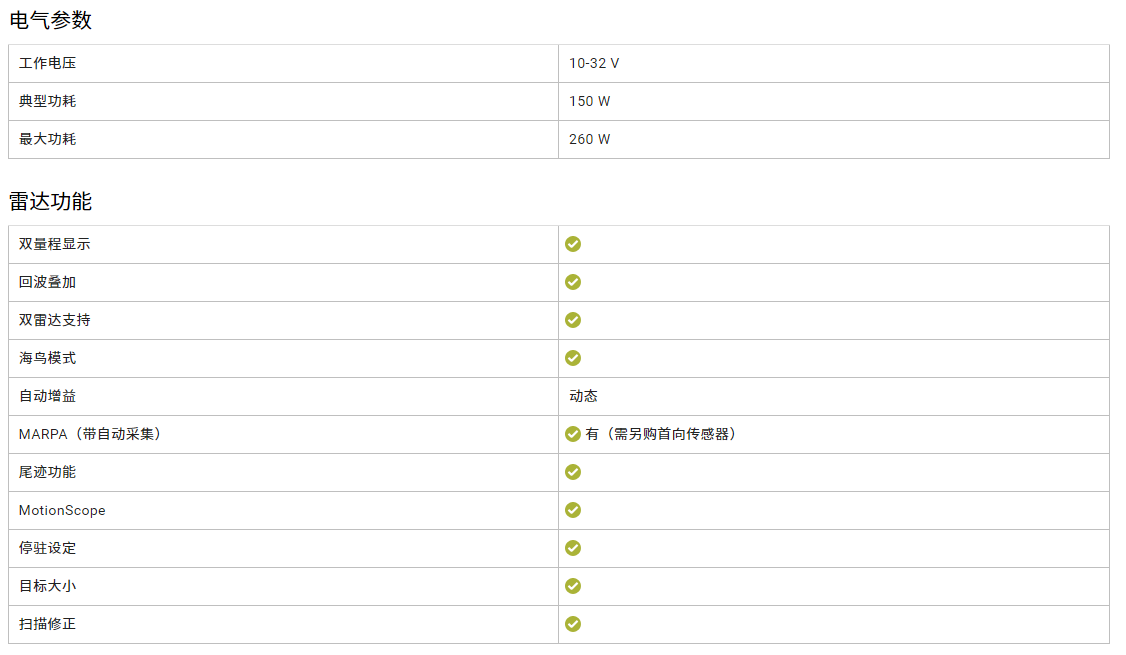
Task: Click the MotionScope checkmark icon
Action: coord(573,510)
